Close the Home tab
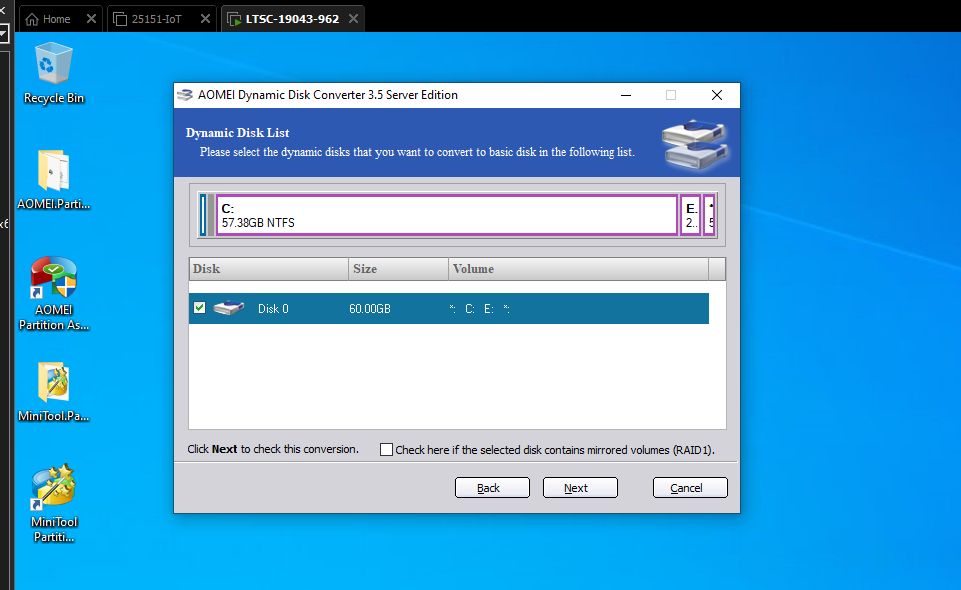The image size is (961, 590). [91, 18]
